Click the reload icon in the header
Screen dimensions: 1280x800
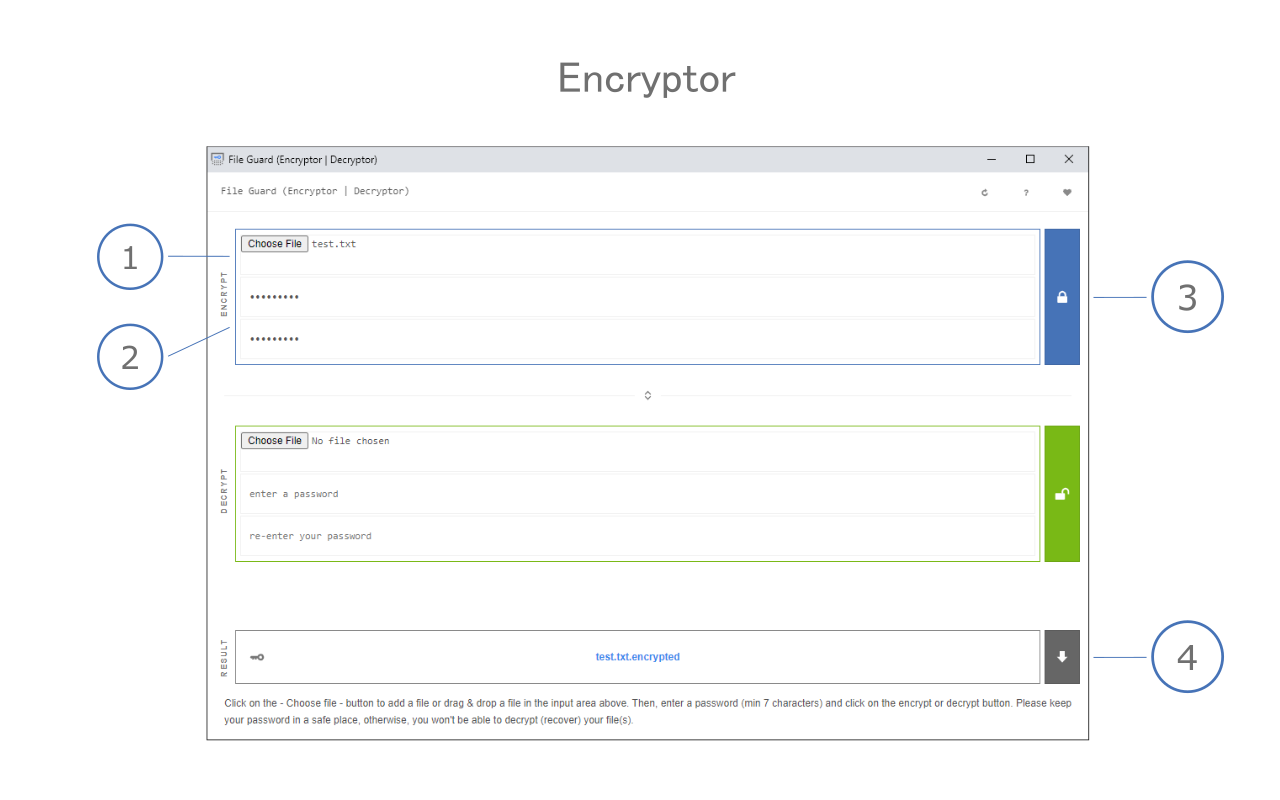coord(984,192)
